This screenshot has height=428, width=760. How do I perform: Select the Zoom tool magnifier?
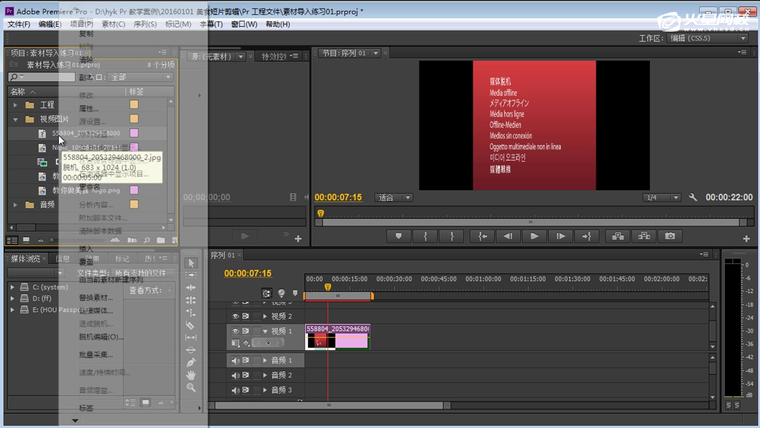191,387
